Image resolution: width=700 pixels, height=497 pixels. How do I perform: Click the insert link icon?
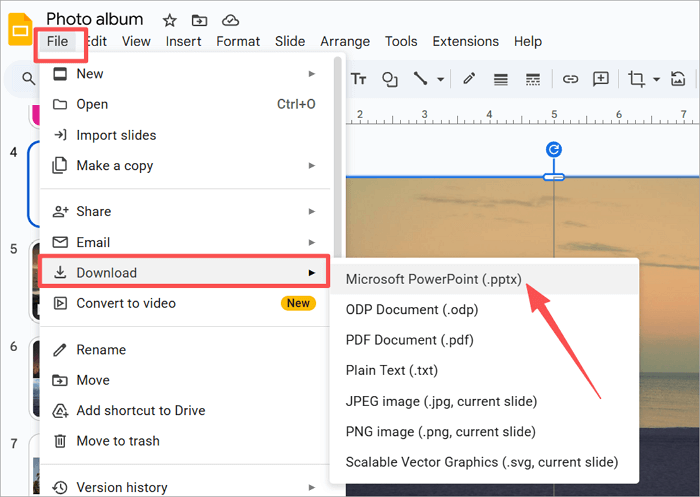pos(570,79)
